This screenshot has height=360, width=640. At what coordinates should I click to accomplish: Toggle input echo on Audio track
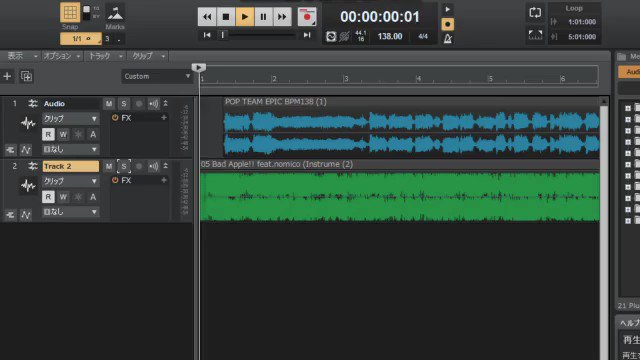coord(153,104)
